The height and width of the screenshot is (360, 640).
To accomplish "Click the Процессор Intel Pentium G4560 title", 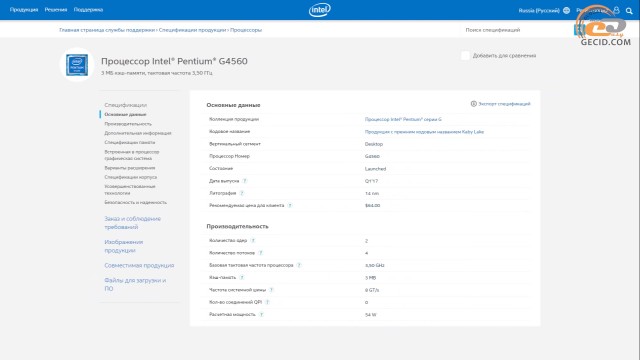I will pyautogui.click(x=174, y=61).
